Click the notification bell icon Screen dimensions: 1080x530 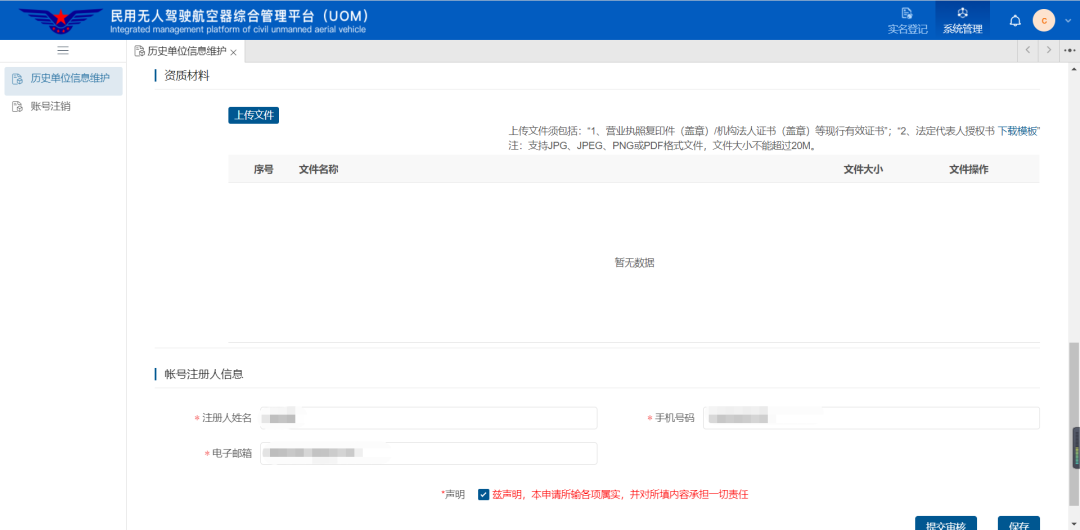coord(1015,21)
